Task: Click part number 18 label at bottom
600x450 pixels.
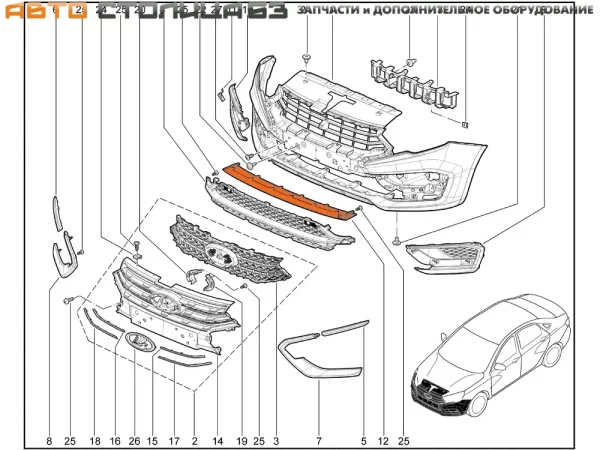Action: pos(95,440)
